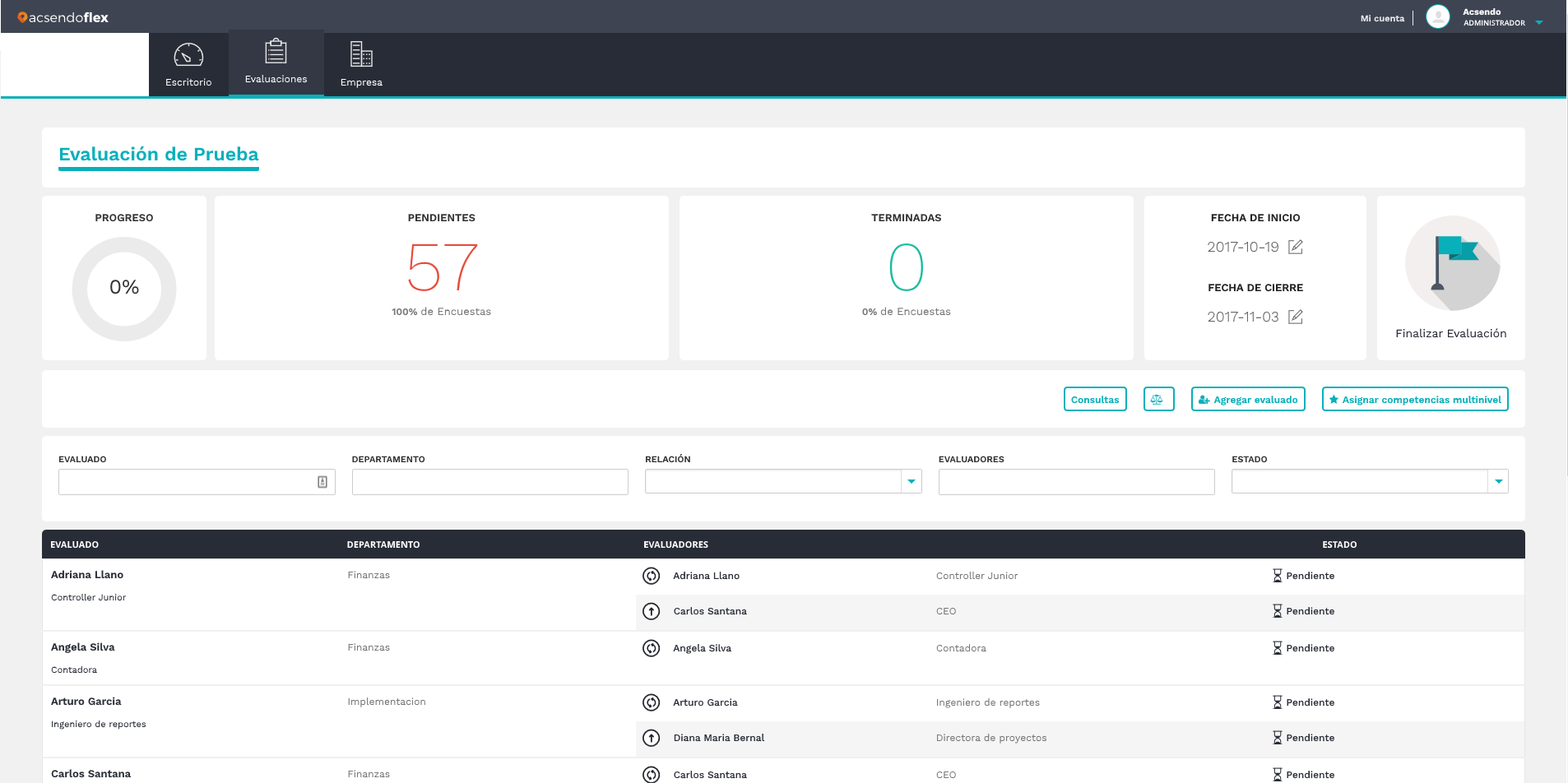Open Mi cuenta link
1568x783 pixels.
(1382, 18)
